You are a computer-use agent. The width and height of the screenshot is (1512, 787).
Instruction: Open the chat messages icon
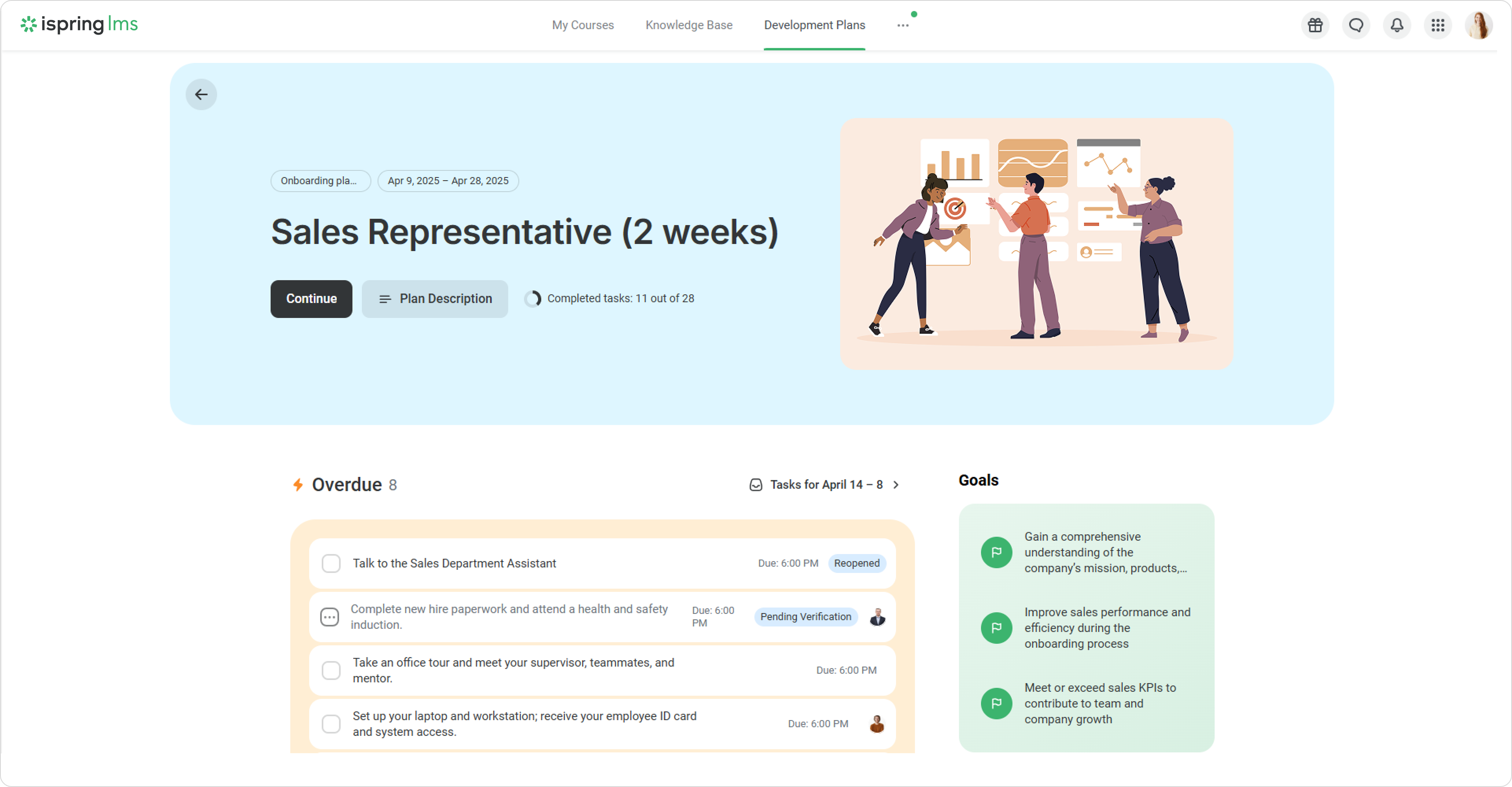[x=1356, y=25]
